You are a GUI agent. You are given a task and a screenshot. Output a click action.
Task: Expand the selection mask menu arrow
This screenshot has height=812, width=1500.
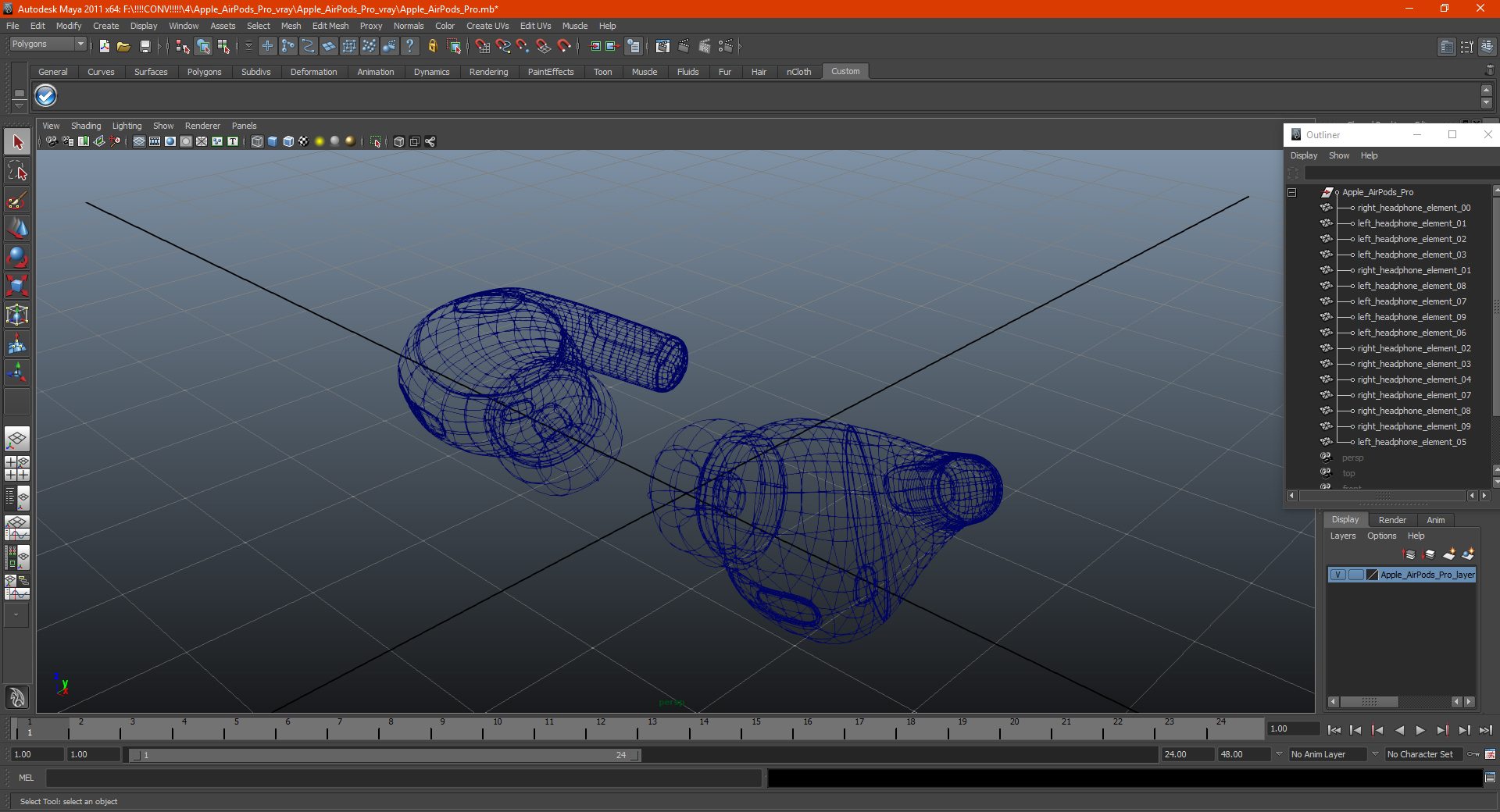click(x=248, y=47)
